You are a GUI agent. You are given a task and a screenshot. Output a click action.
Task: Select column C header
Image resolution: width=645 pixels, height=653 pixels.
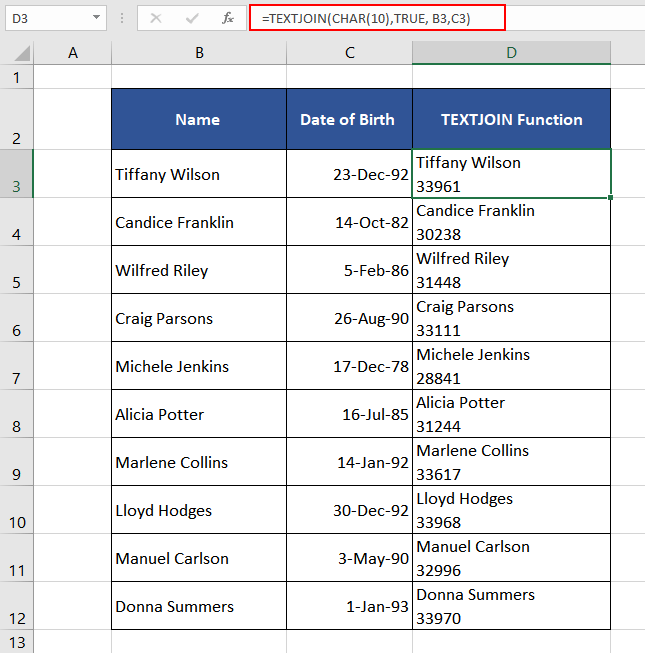[349, 53]
